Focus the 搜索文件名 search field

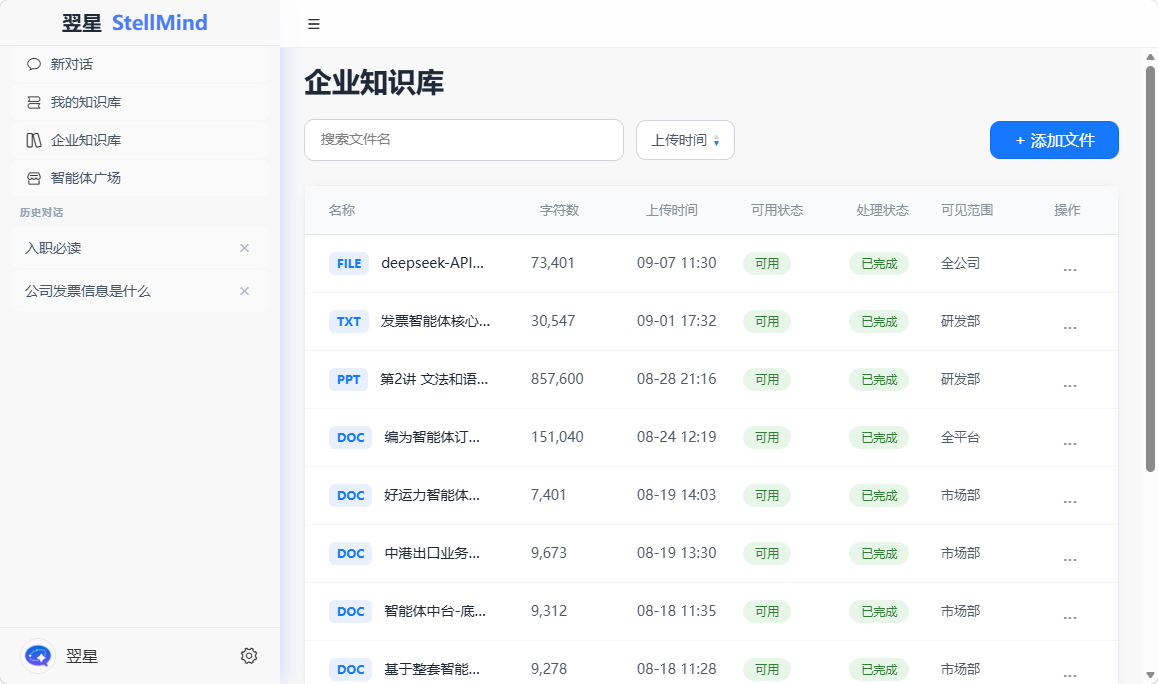point(464,140)
